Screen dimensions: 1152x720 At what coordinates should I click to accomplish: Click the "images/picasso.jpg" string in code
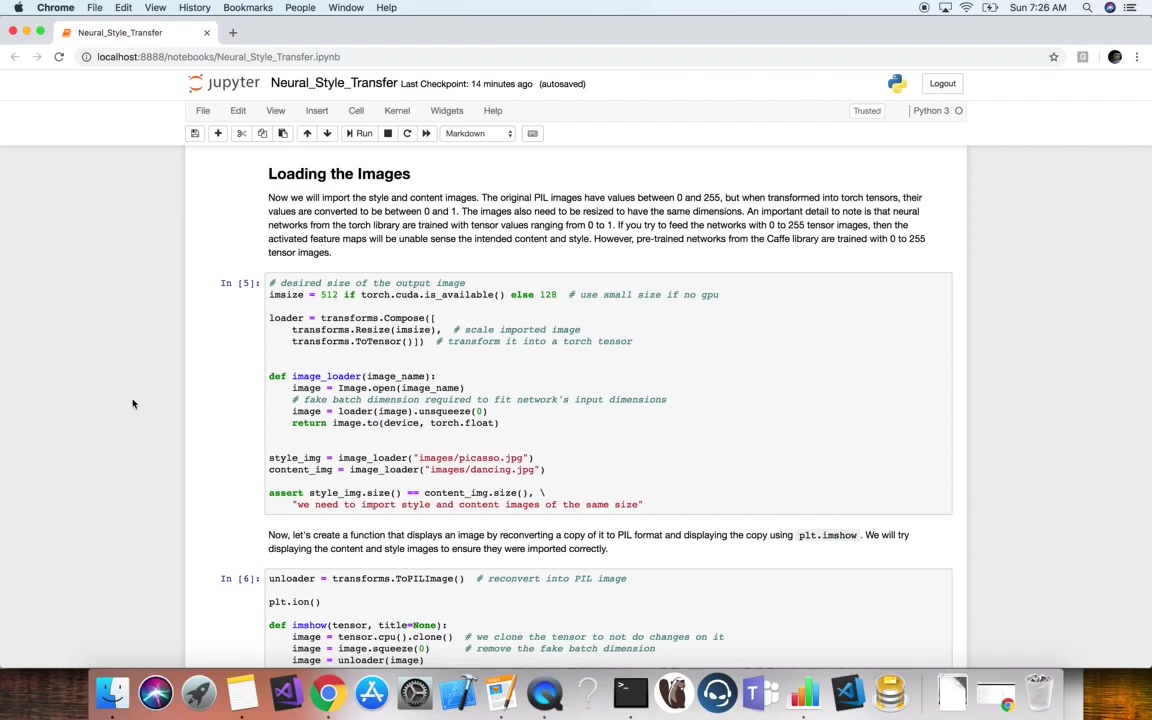click(x=470, y=458)
